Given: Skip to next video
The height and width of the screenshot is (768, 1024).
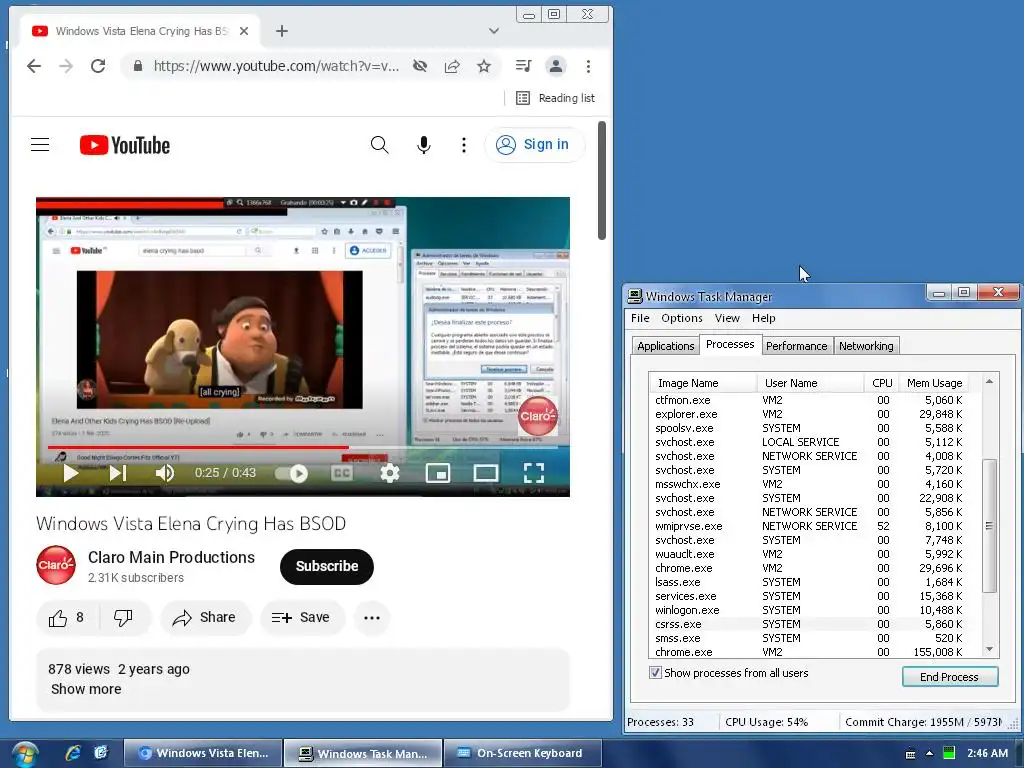Looking at the screenshot, I should (x=118, y=473).
